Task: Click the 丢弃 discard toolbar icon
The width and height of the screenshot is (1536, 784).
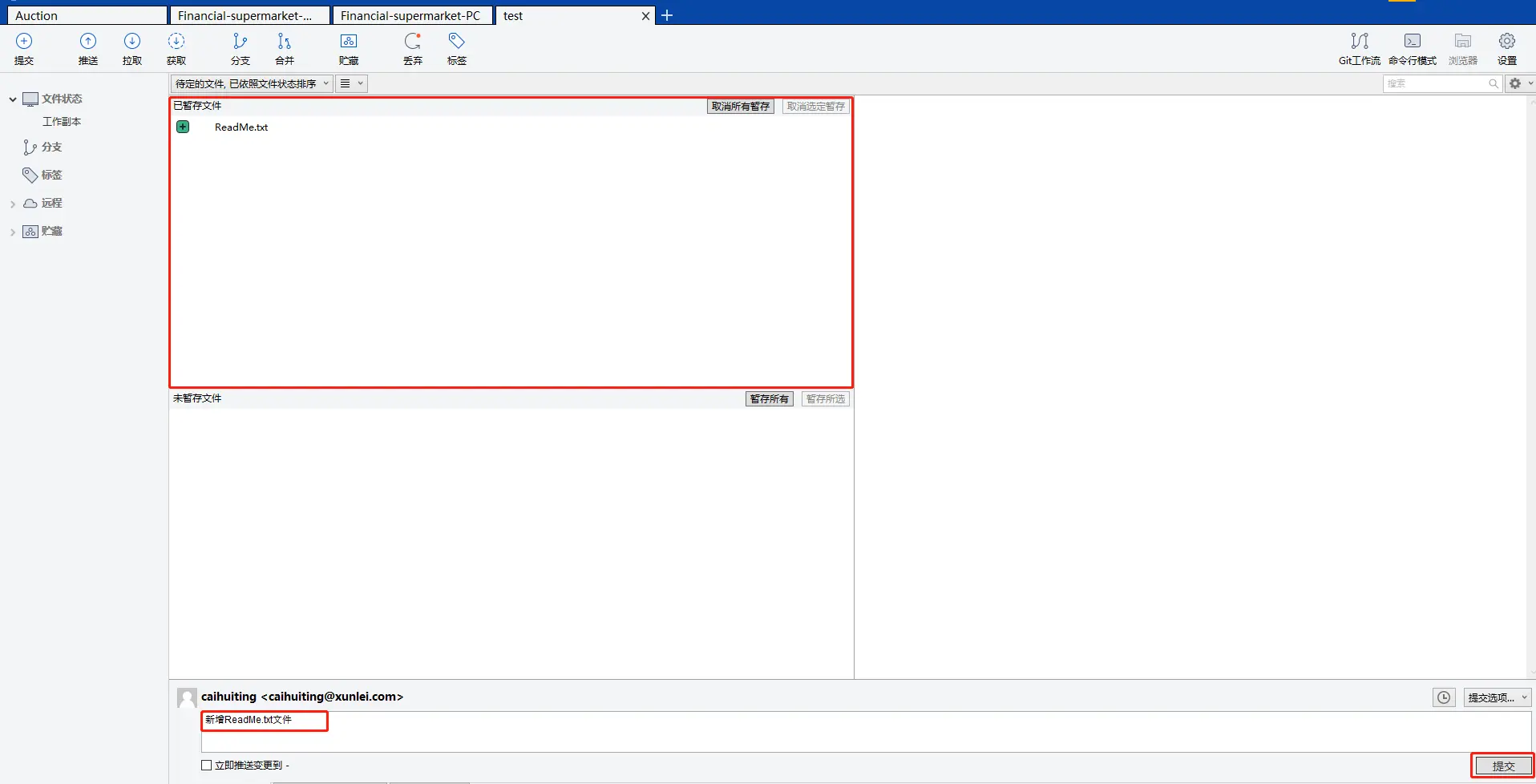Action: coord(413,41)
